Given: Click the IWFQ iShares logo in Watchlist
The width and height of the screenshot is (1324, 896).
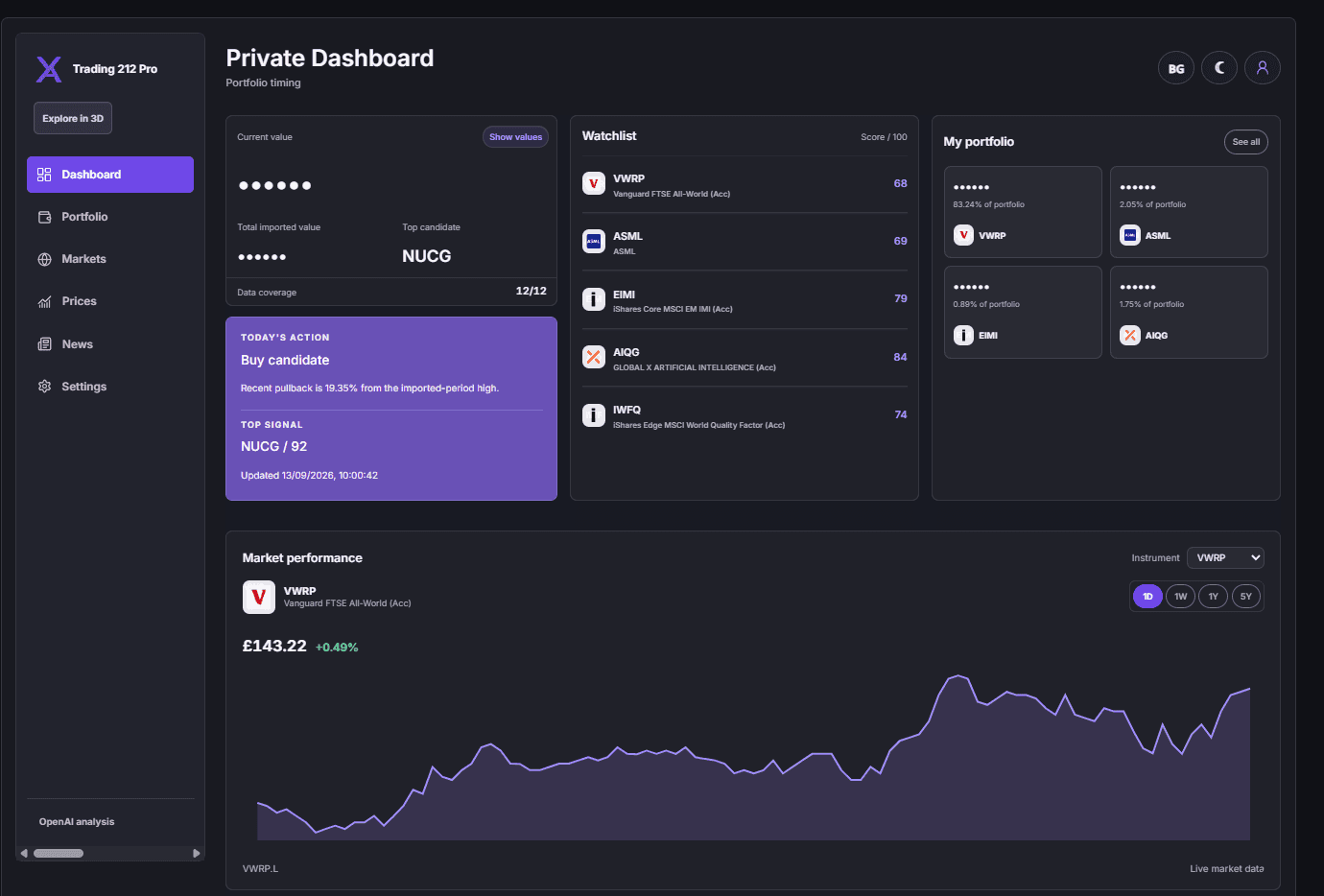Looking at the screenshot, I should pos(594,414).
